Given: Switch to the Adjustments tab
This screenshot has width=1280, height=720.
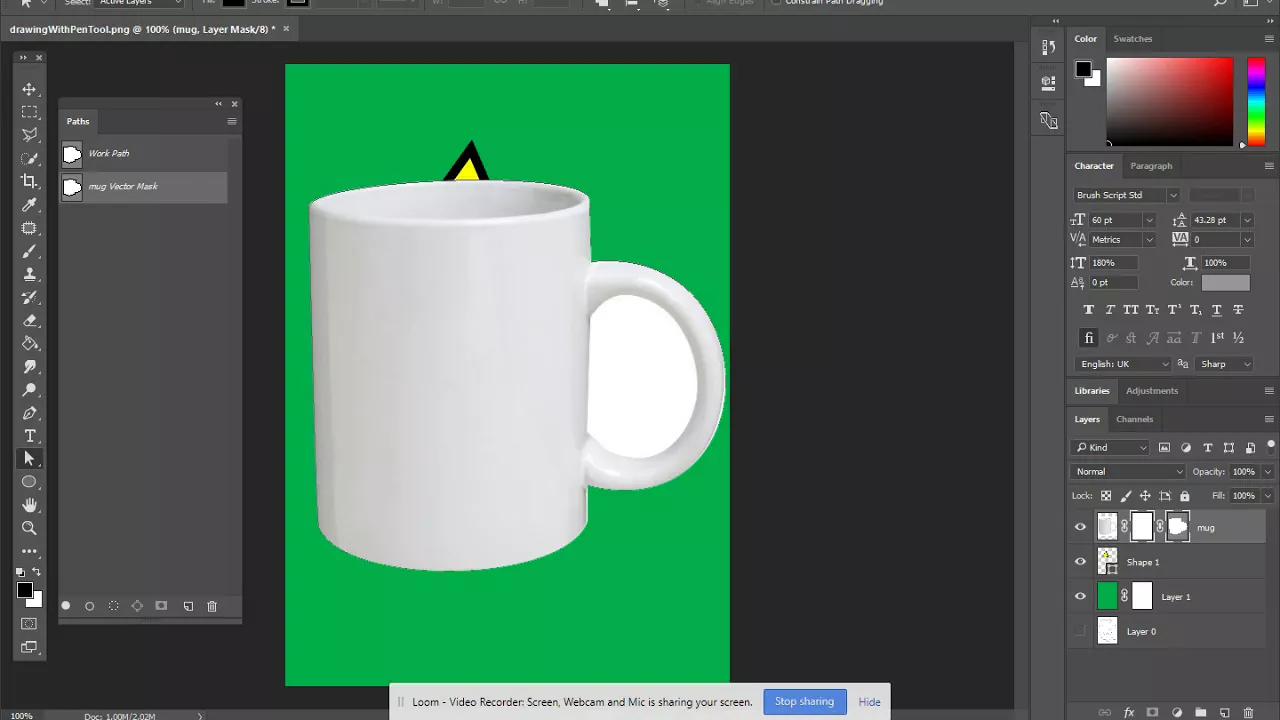Looking at the screenshot, I should click(x=1152, y=391).
